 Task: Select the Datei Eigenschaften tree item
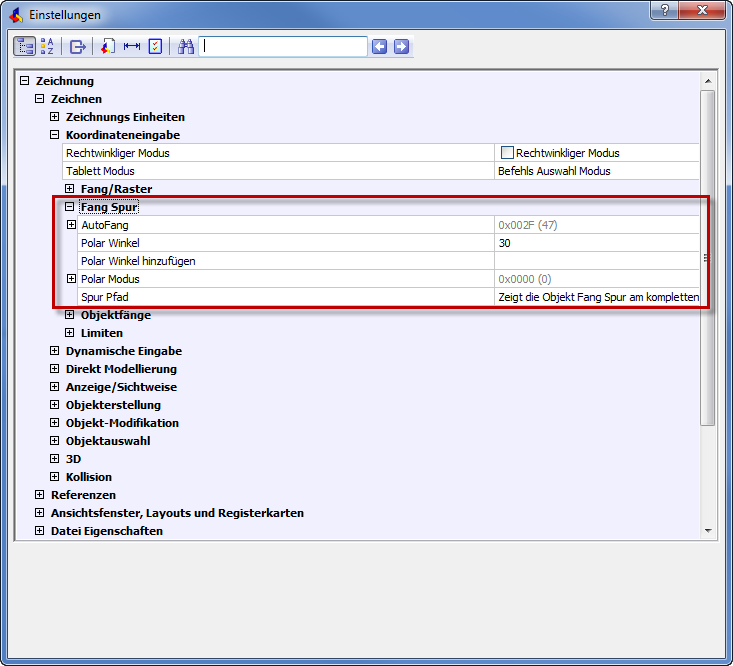106,531
